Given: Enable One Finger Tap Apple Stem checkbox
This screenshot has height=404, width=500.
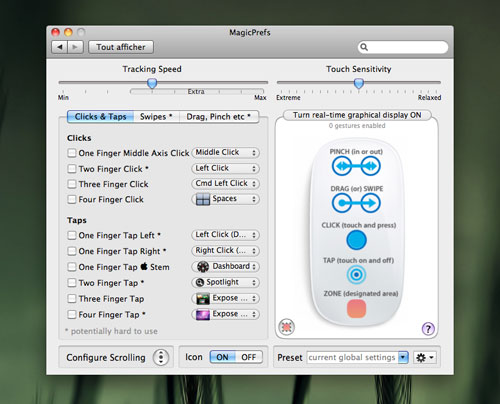Looking at the screenshot, I should coord(72,267).
